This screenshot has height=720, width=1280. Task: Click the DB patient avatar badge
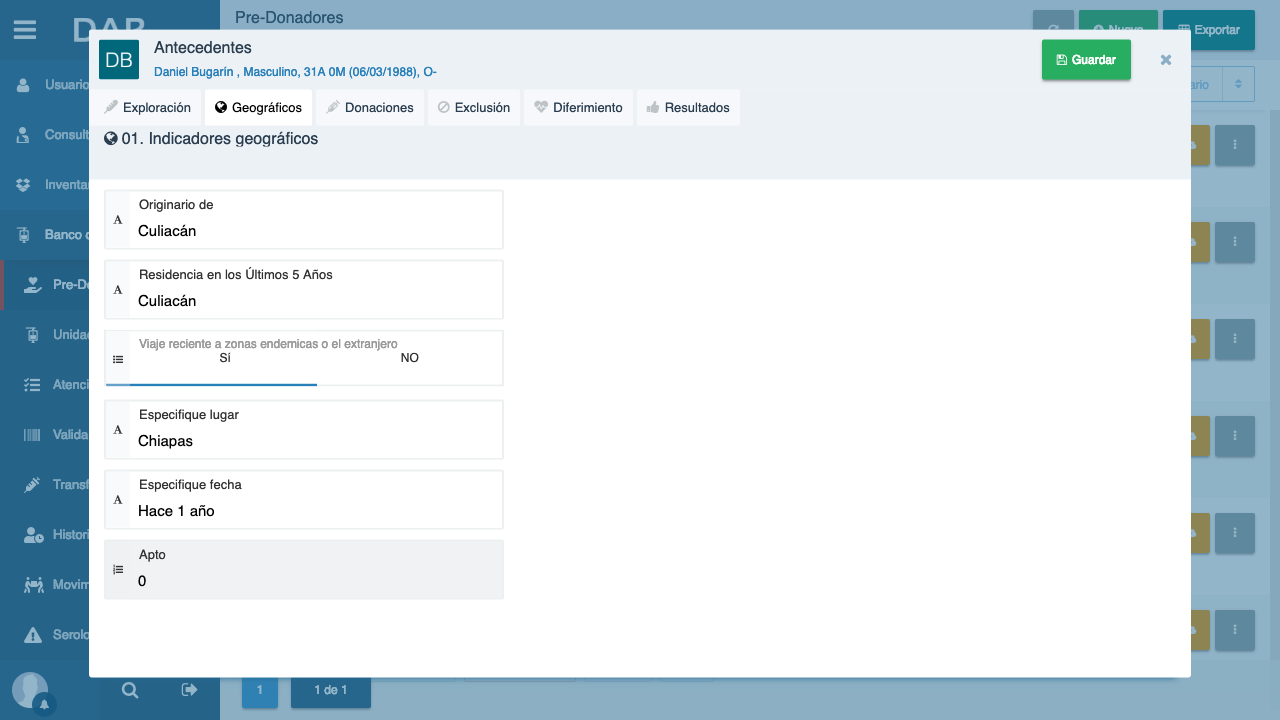click(119, 60)
